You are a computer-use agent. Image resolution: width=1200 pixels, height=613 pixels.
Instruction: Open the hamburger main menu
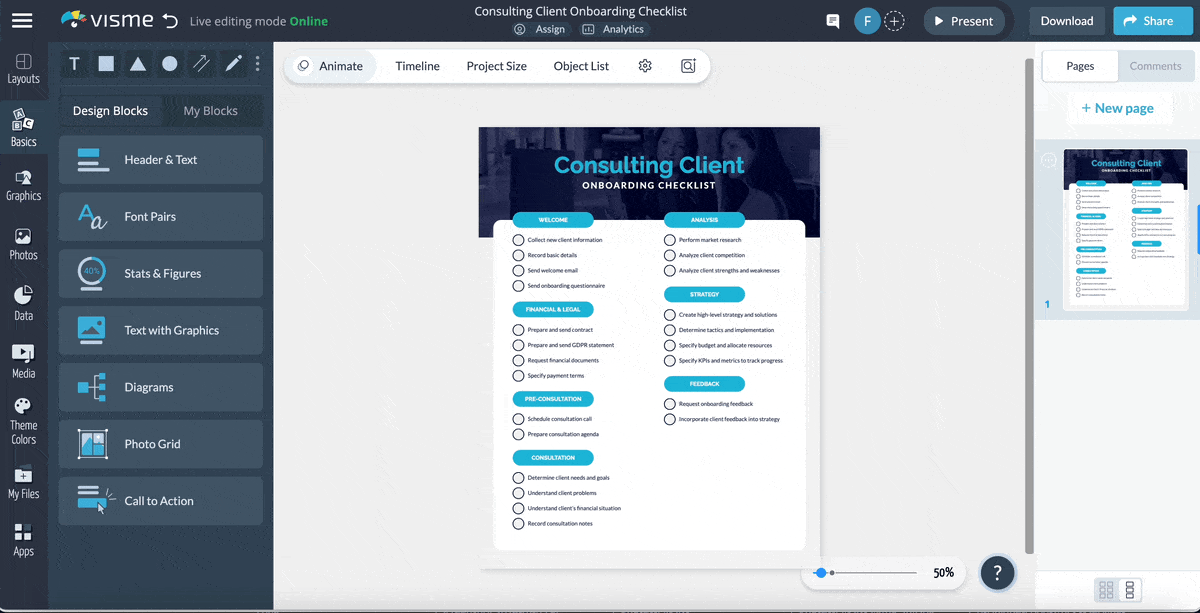click(22, 21)
